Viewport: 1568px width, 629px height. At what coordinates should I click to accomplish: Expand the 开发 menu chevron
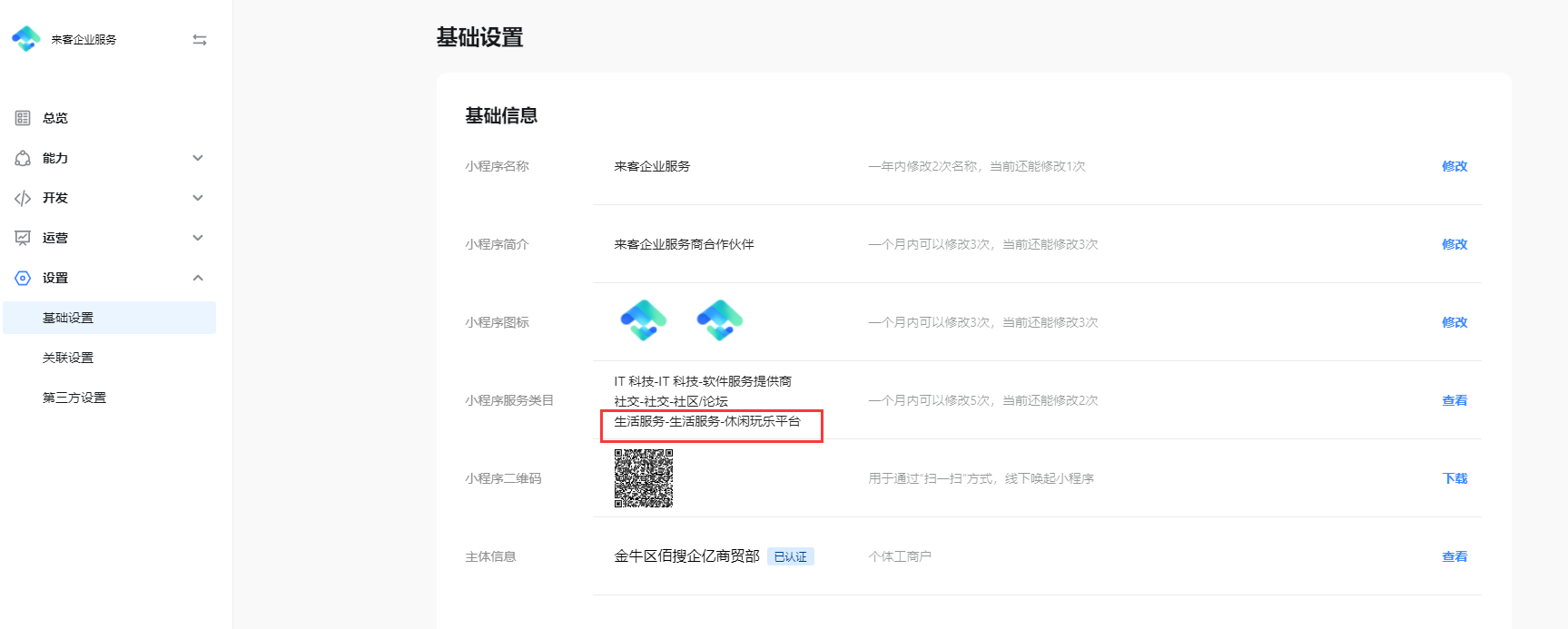[198, 198]
